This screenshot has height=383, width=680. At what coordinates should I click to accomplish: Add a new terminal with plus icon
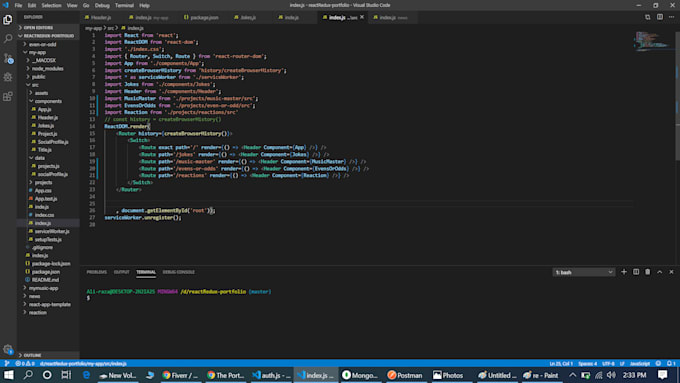click(x=624, y=272)
